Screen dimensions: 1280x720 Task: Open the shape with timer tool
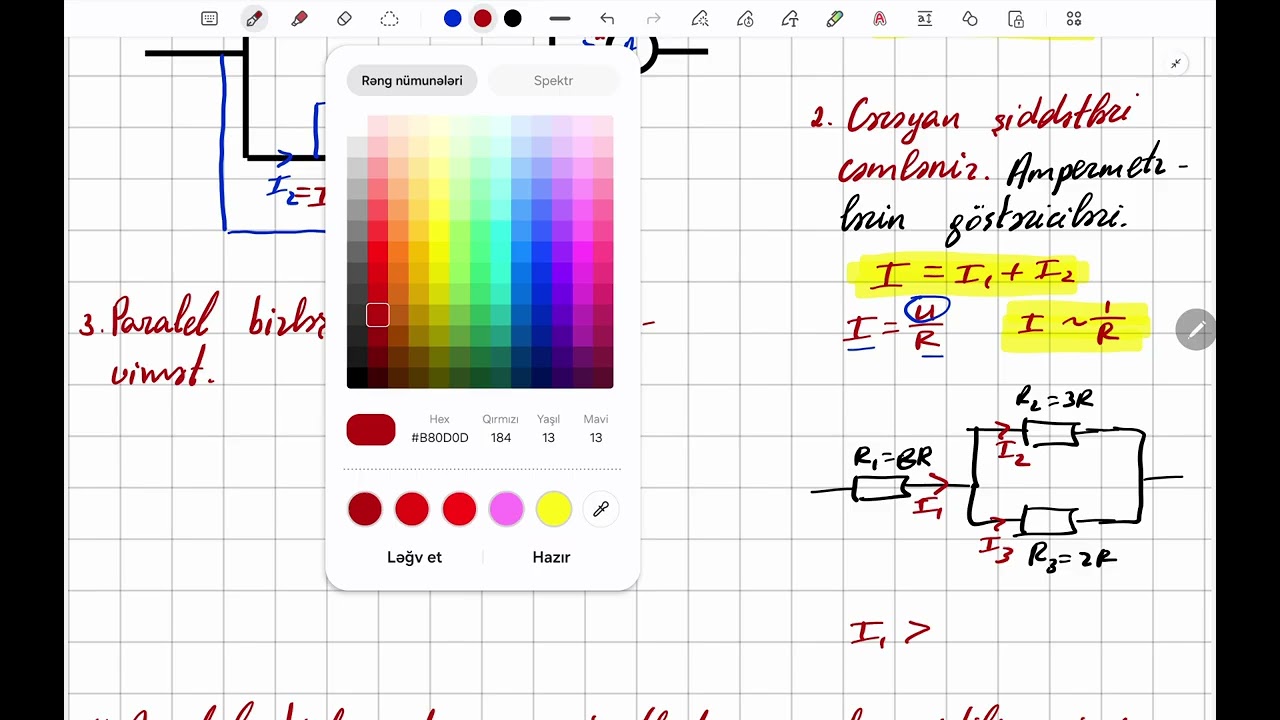[x=745, y=19]
